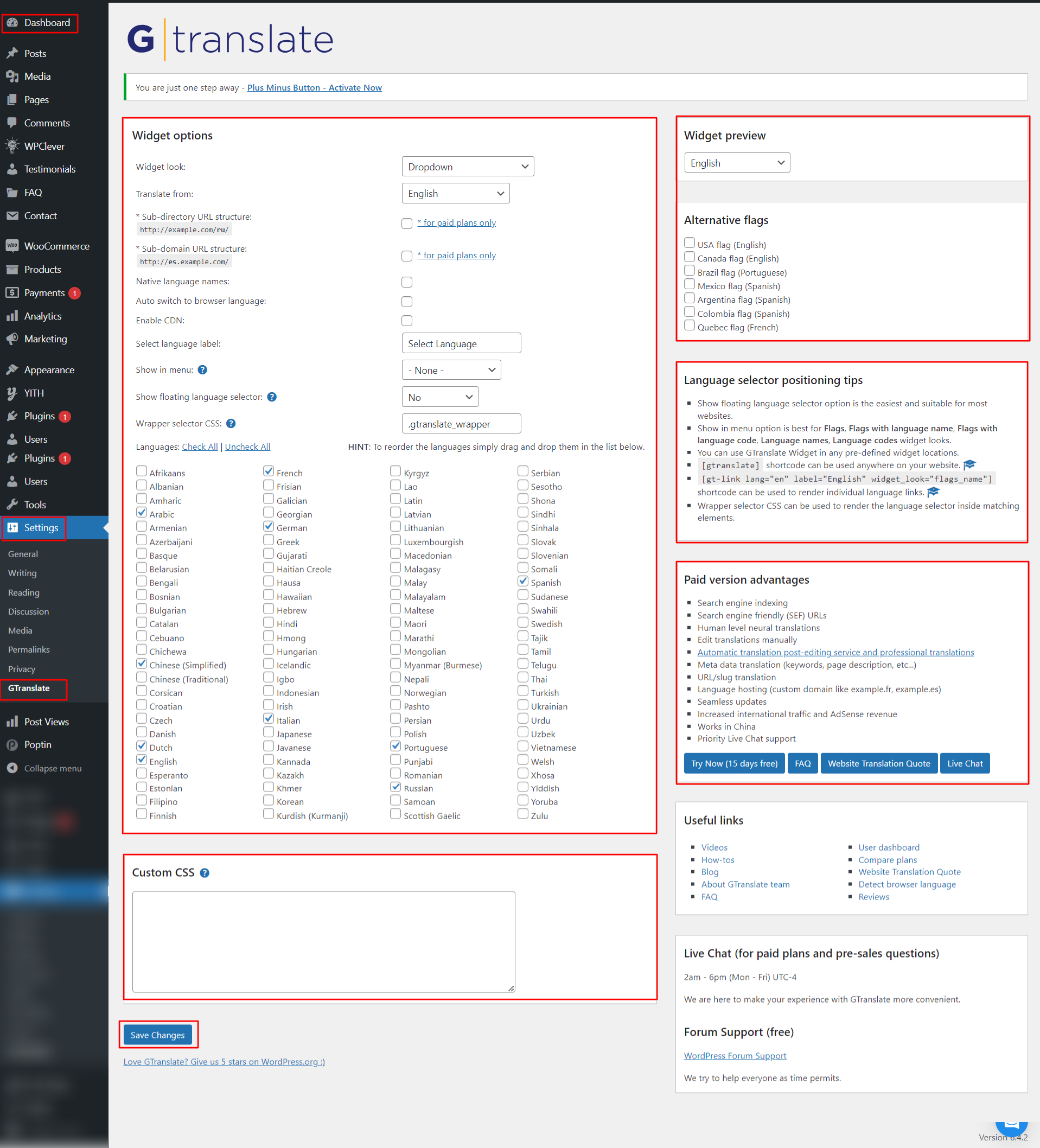This screenshot has height=1148, width=1040.
Task: Click Website Translation Quote button
Action: pos(879,764)
